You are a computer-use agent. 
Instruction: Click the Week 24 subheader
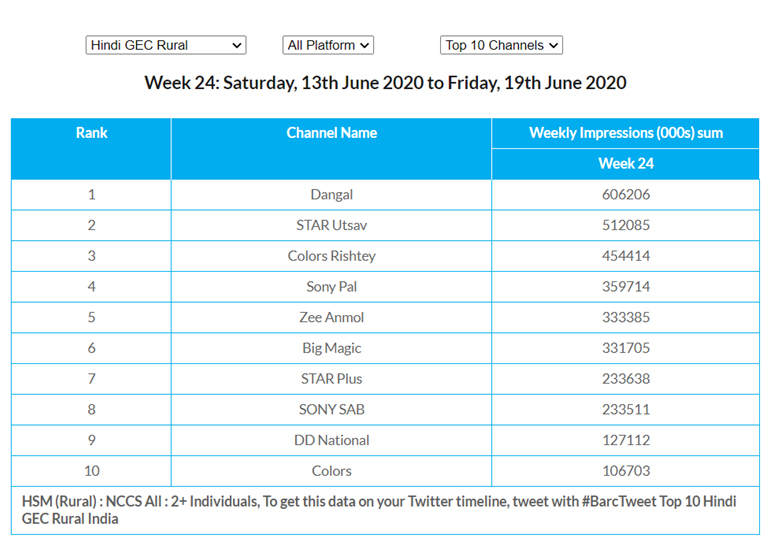pos(625,164)
